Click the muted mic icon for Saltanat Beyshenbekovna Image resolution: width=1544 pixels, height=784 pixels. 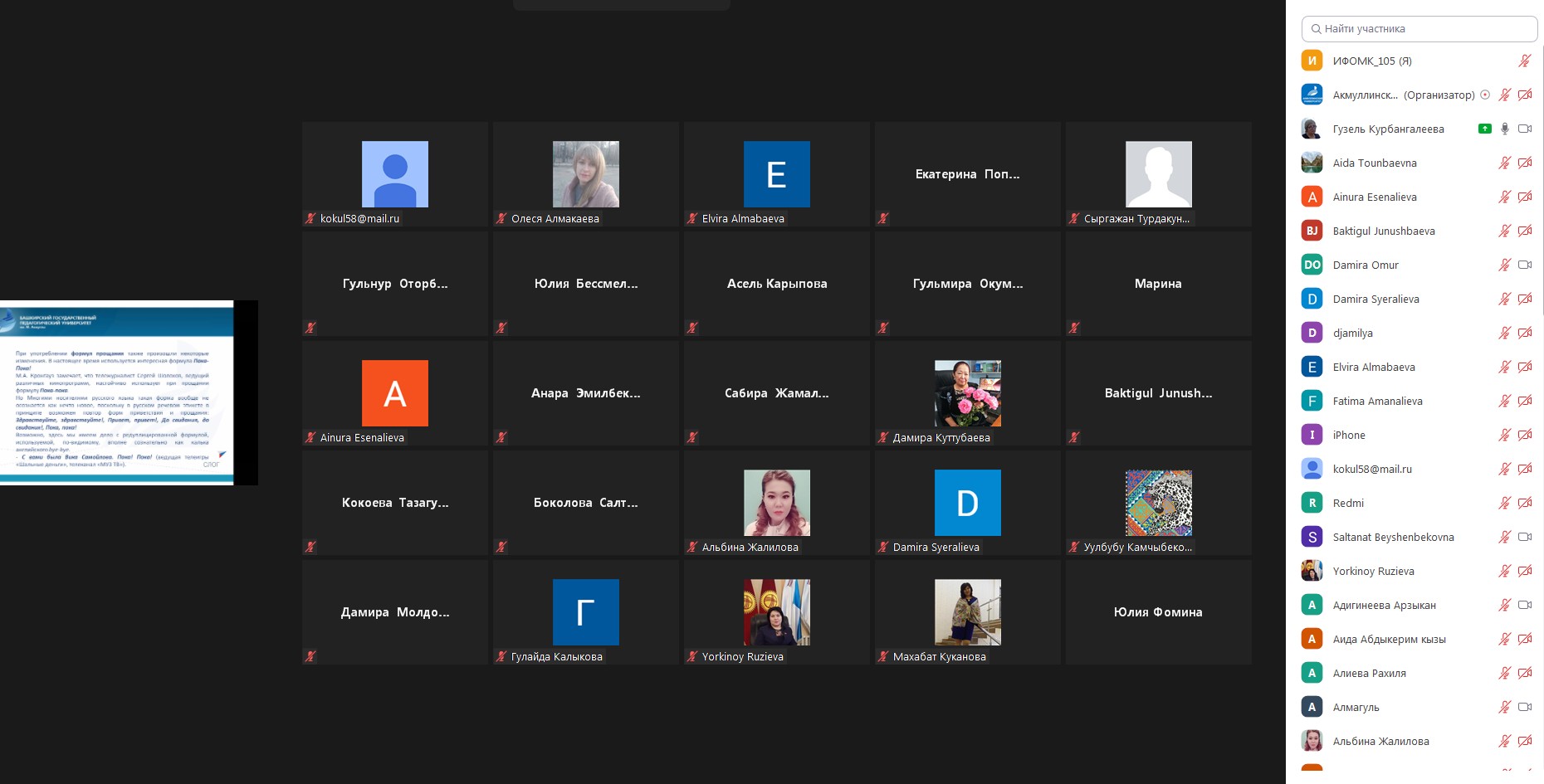click(x=1504, y=537)
